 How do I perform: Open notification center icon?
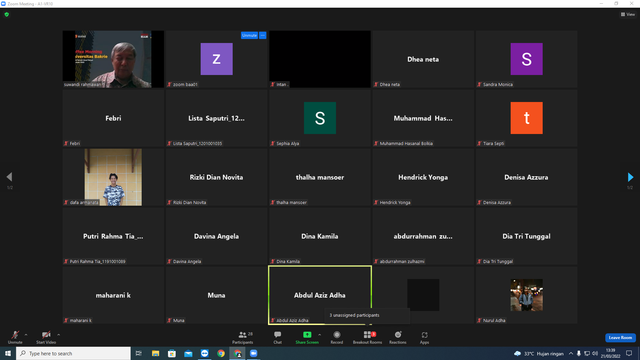(629, 353)
